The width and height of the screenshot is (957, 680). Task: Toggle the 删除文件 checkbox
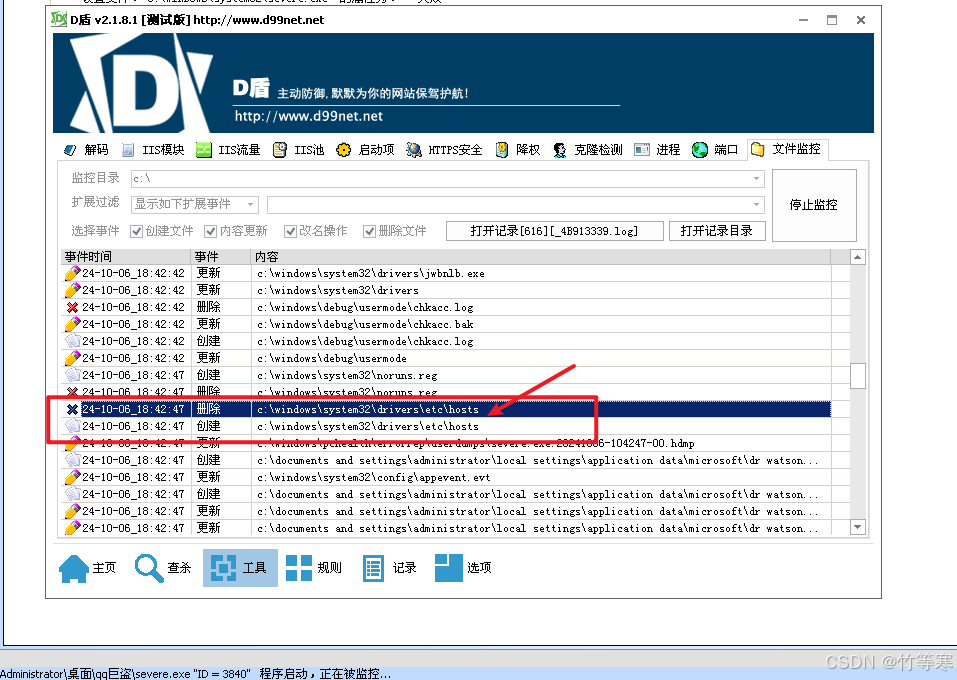click(370, 231)
